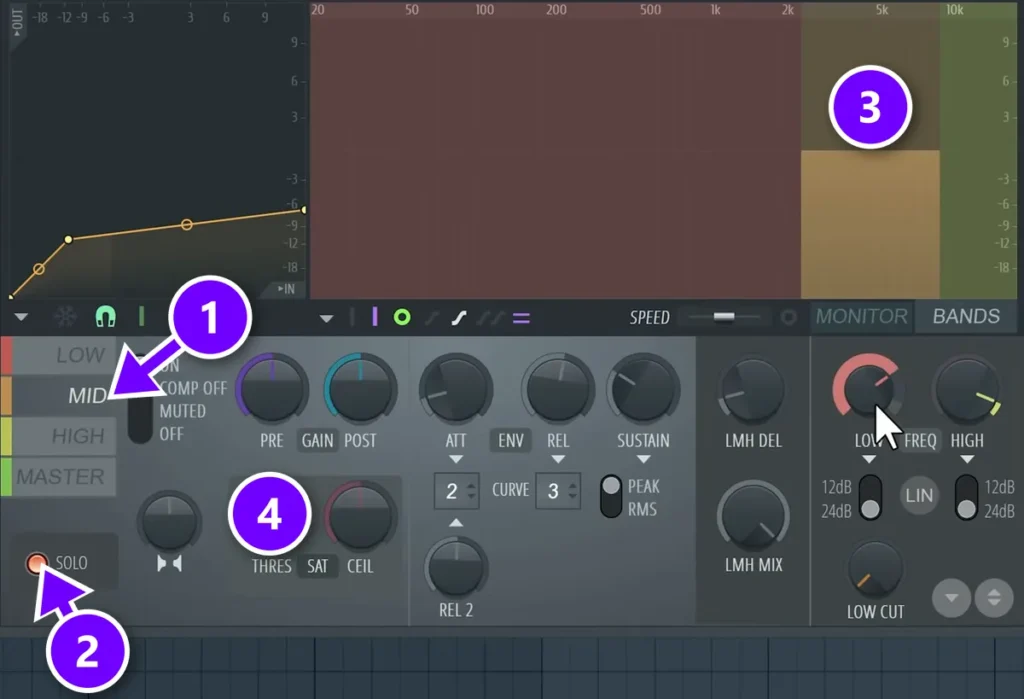This screenshot has height=699, width=1024.
Task: Click the round down-arrow button near LOW CUT
Action: click(x=951, y=597)
